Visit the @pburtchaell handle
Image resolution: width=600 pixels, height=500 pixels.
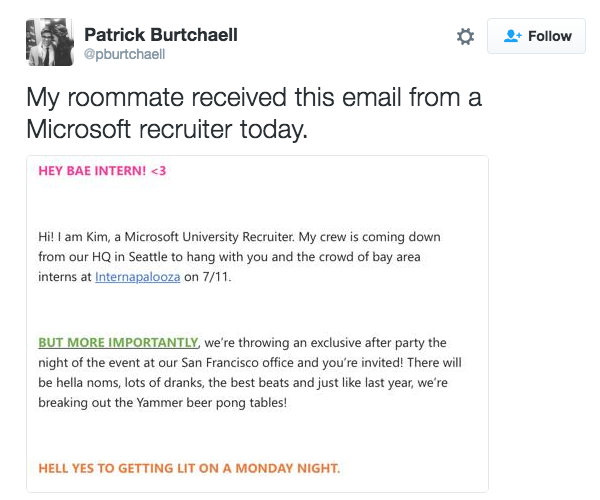(x=124, y=54)
